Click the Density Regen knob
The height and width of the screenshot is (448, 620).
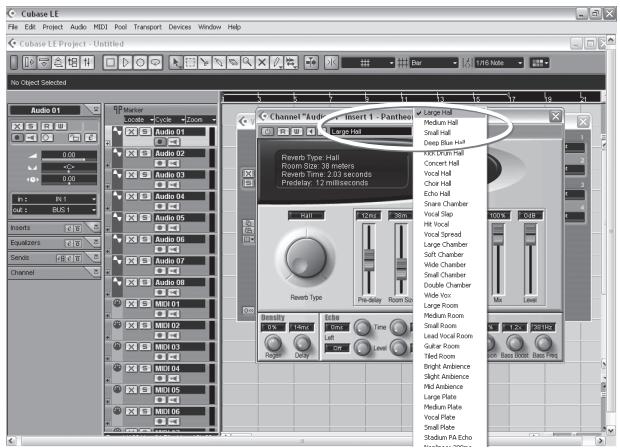pyautogui.click(x=273, y=343)
